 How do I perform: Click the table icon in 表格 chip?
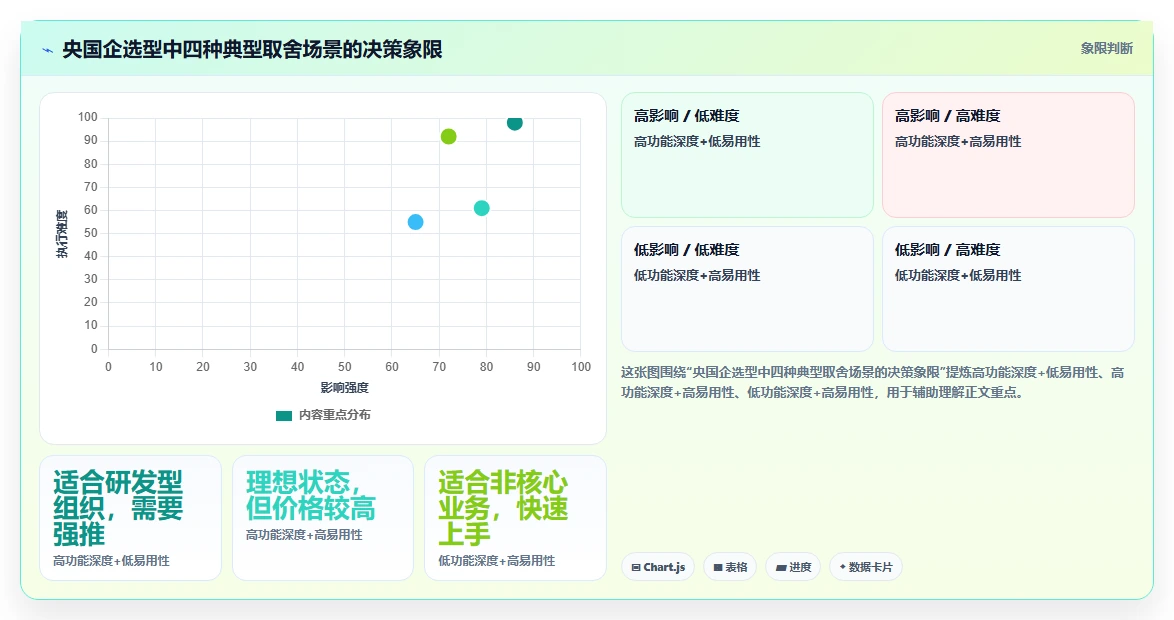718,568
